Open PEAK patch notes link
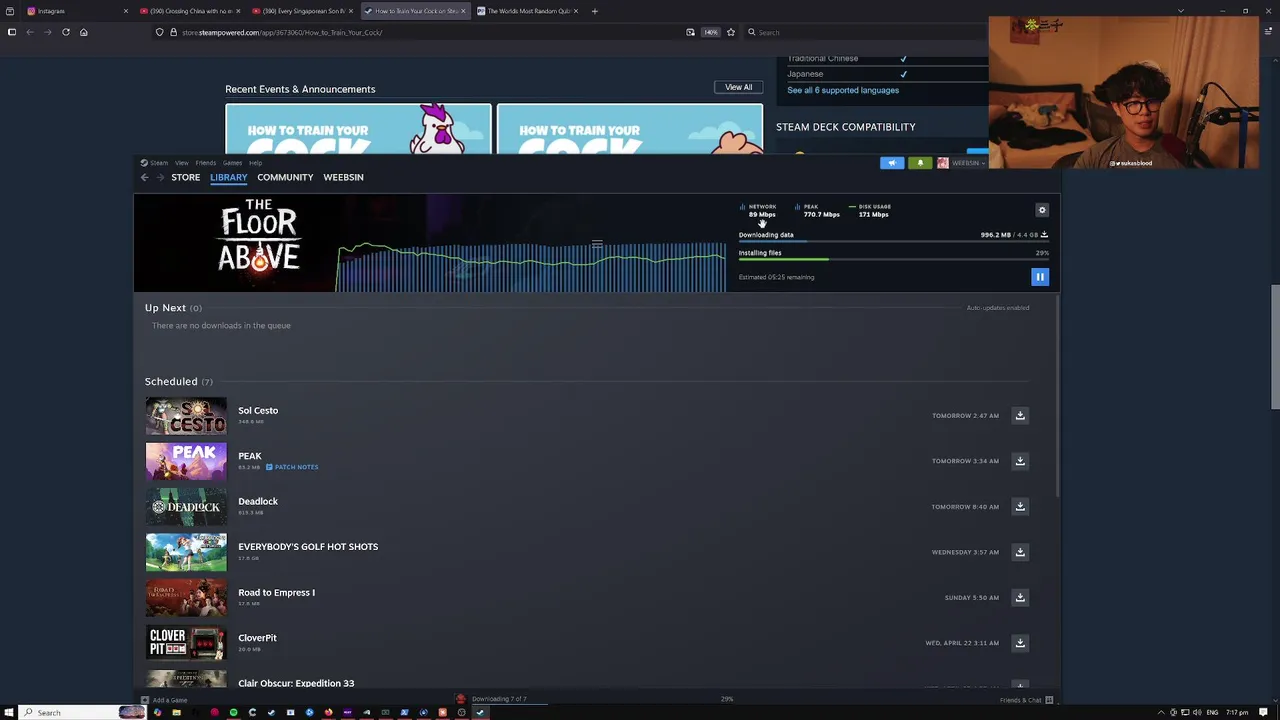 click(292, 467)
